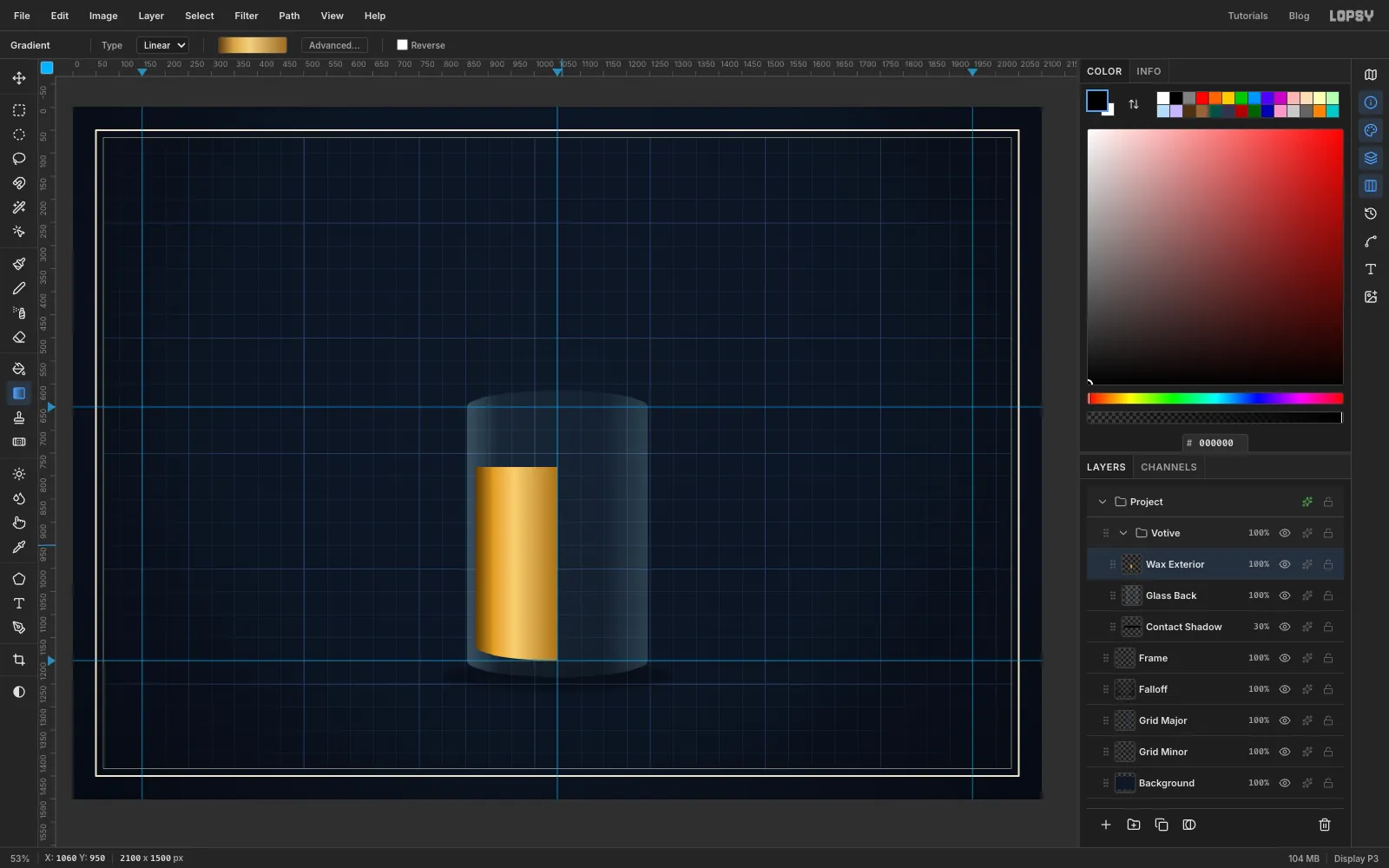The image size is (1389, 868).
Task: Switch to the Channels tab
Action: click(x=1168, y=467)
